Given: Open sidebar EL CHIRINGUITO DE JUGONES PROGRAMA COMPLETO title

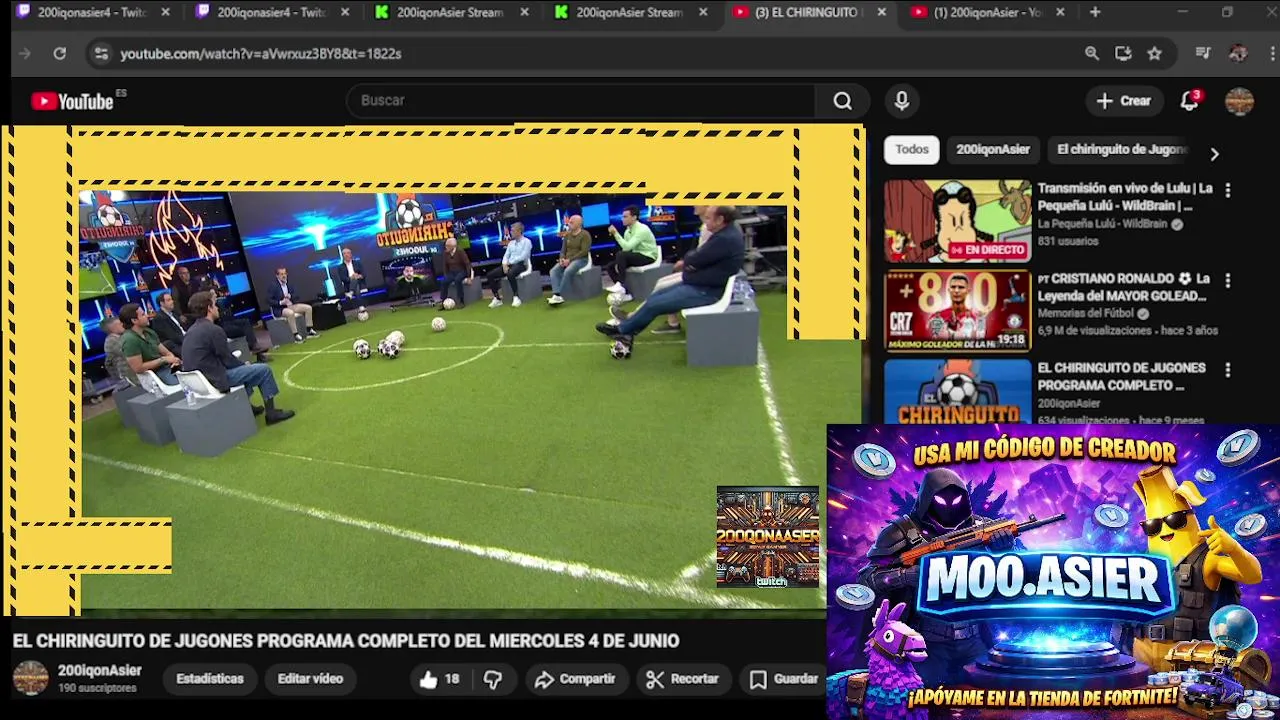Looking at the screenshot, I should tap(1121, 377).
